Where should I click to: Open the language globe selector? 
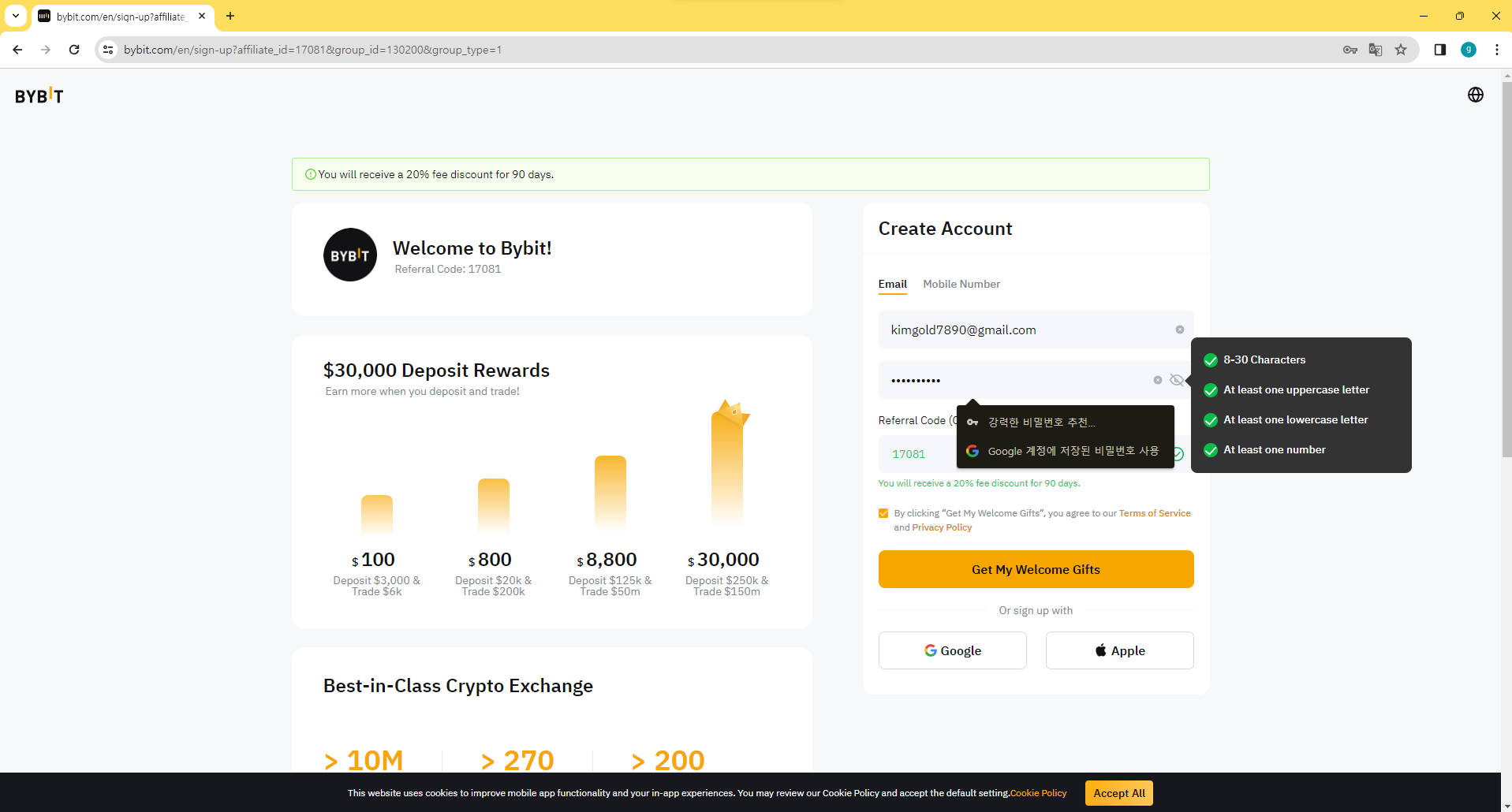(x=1475, y=95)
